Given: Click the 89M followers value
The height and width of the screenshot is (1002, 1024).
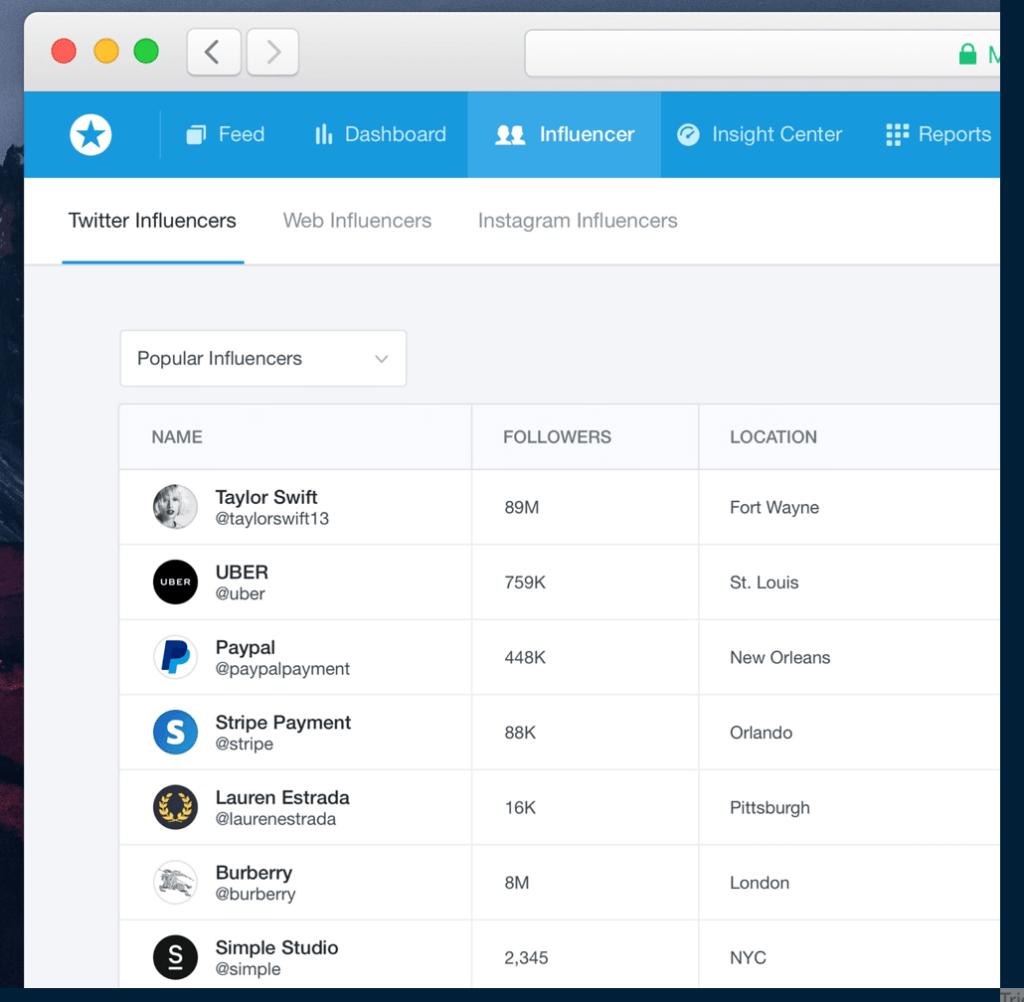Looking at the screenshot, I should (x=522, y=508).
